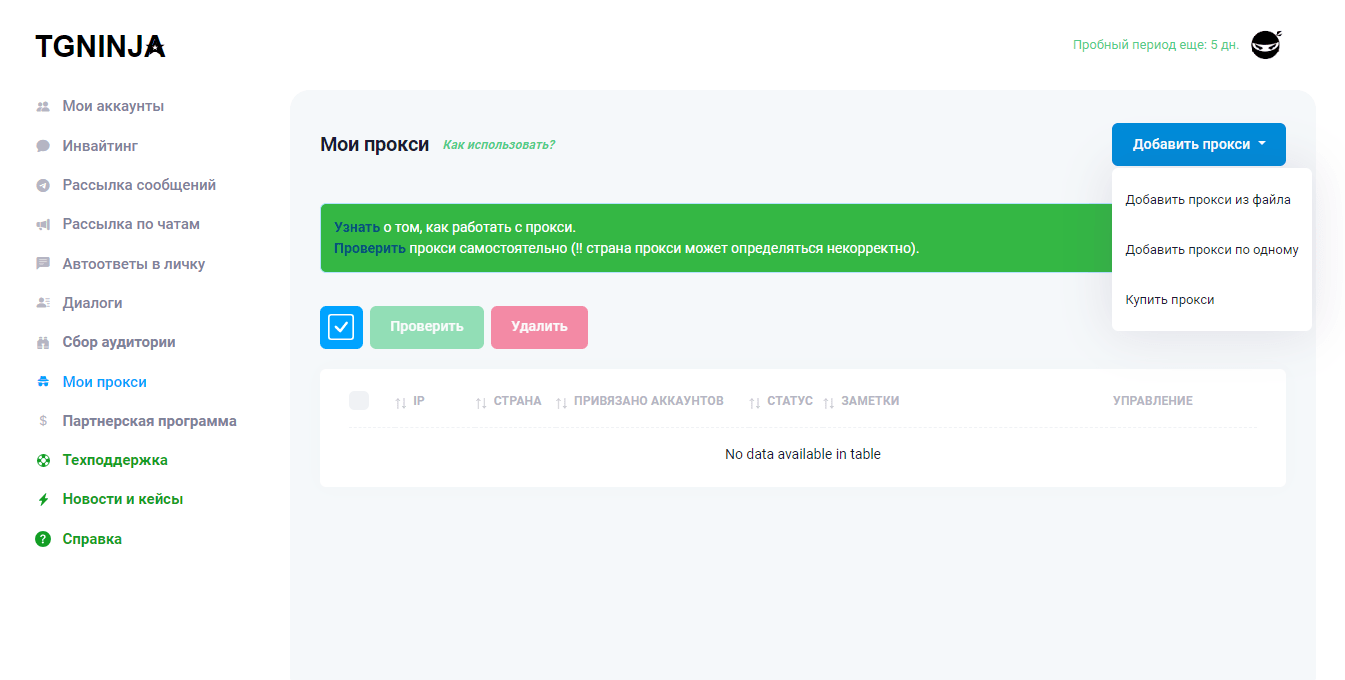Collapse the Добавить прокси dropdown
This screenshot has height=680, width=1345.
pyautogui.click(x=1198, y=144)
